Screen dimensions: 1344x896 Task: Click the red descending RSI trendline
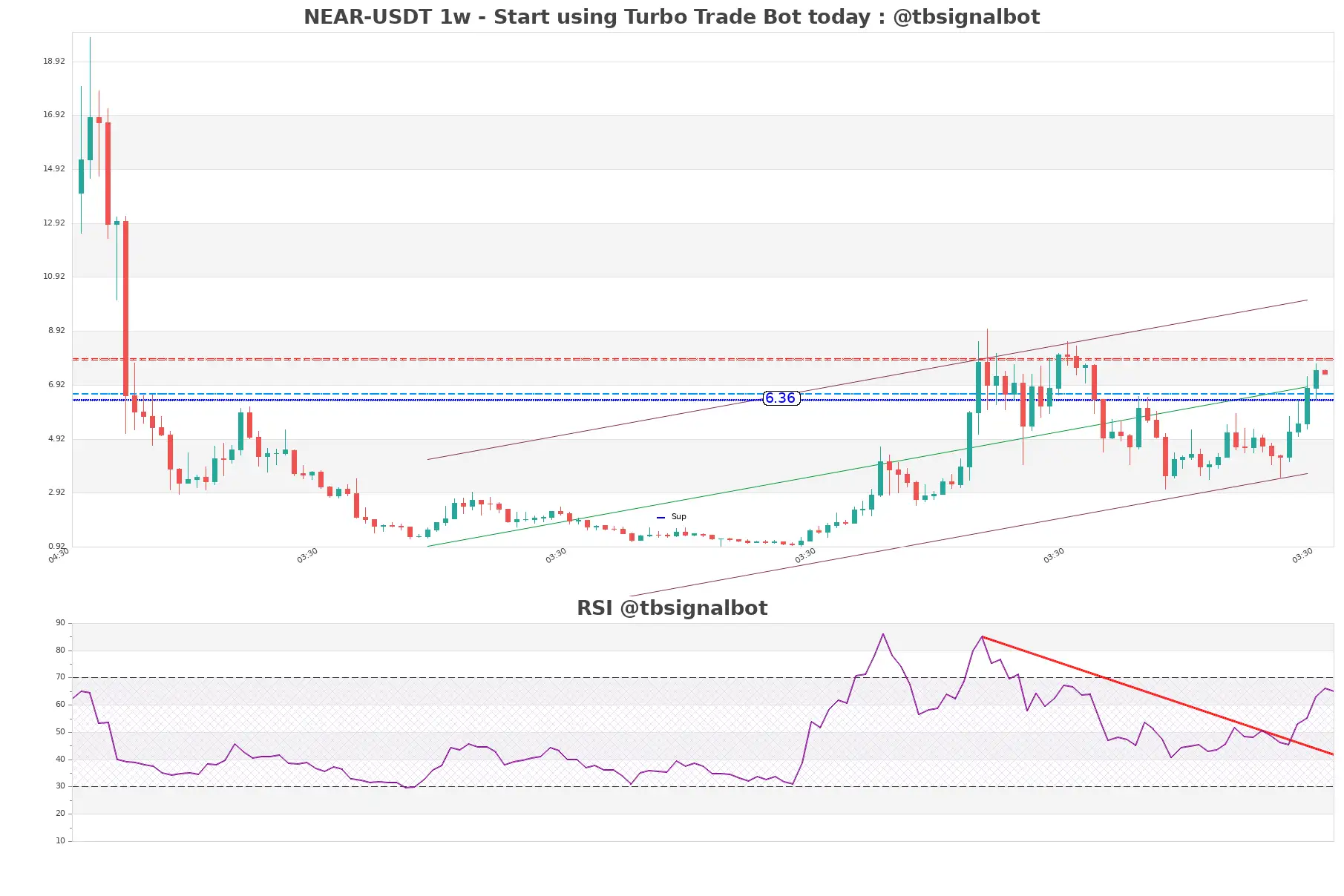pyautogui.click(x=1158, y=696)
